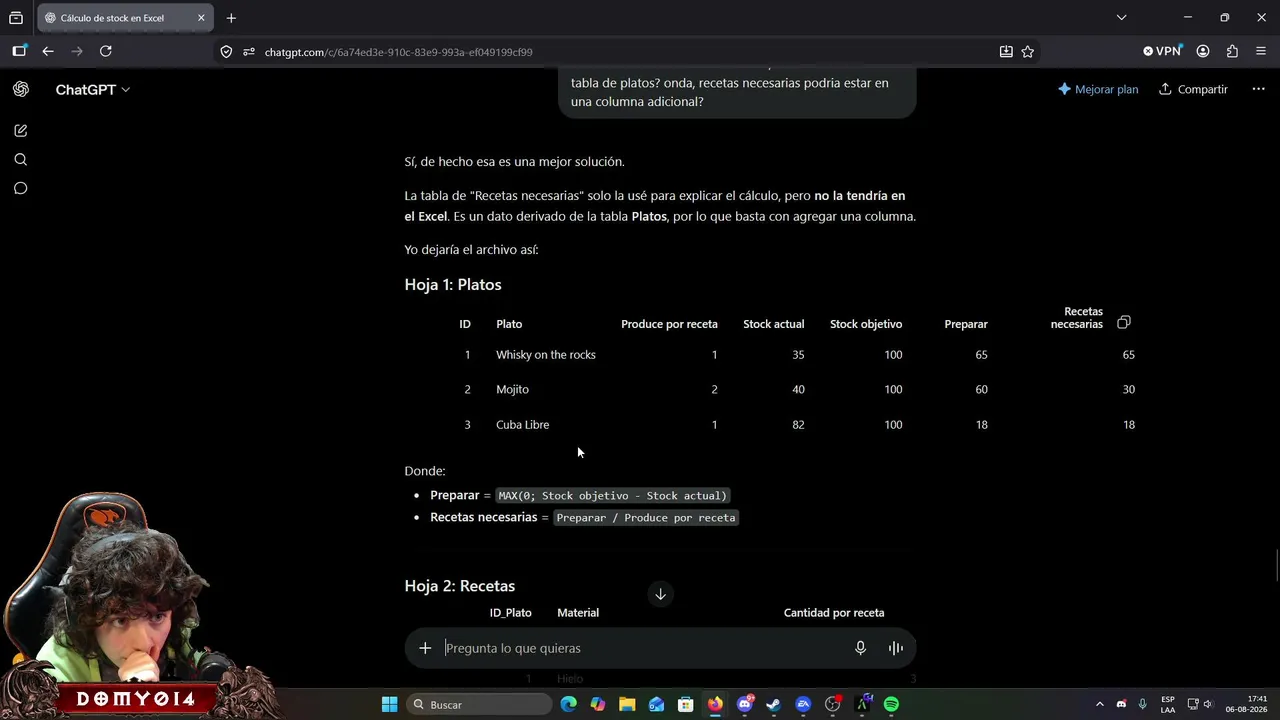Close the Cálculo de stock en Excel tab
The width and height of the screenshot is (1280, 720).
[x=201, y=18]
